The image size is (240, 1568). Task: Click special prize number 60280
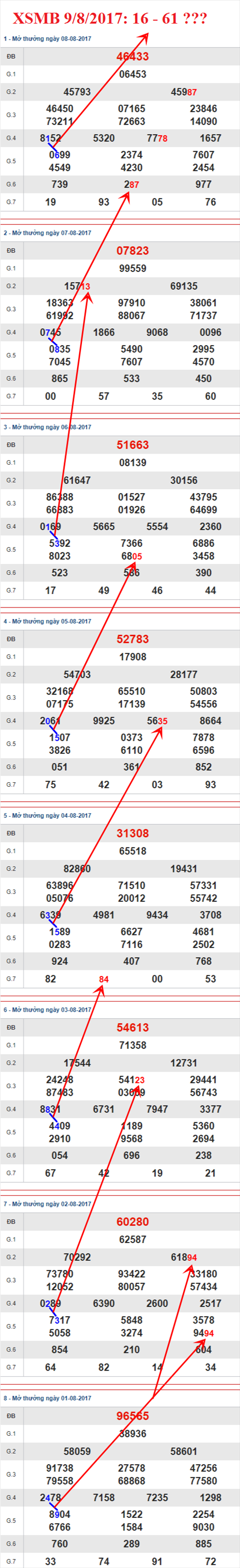coord(132,1221)
